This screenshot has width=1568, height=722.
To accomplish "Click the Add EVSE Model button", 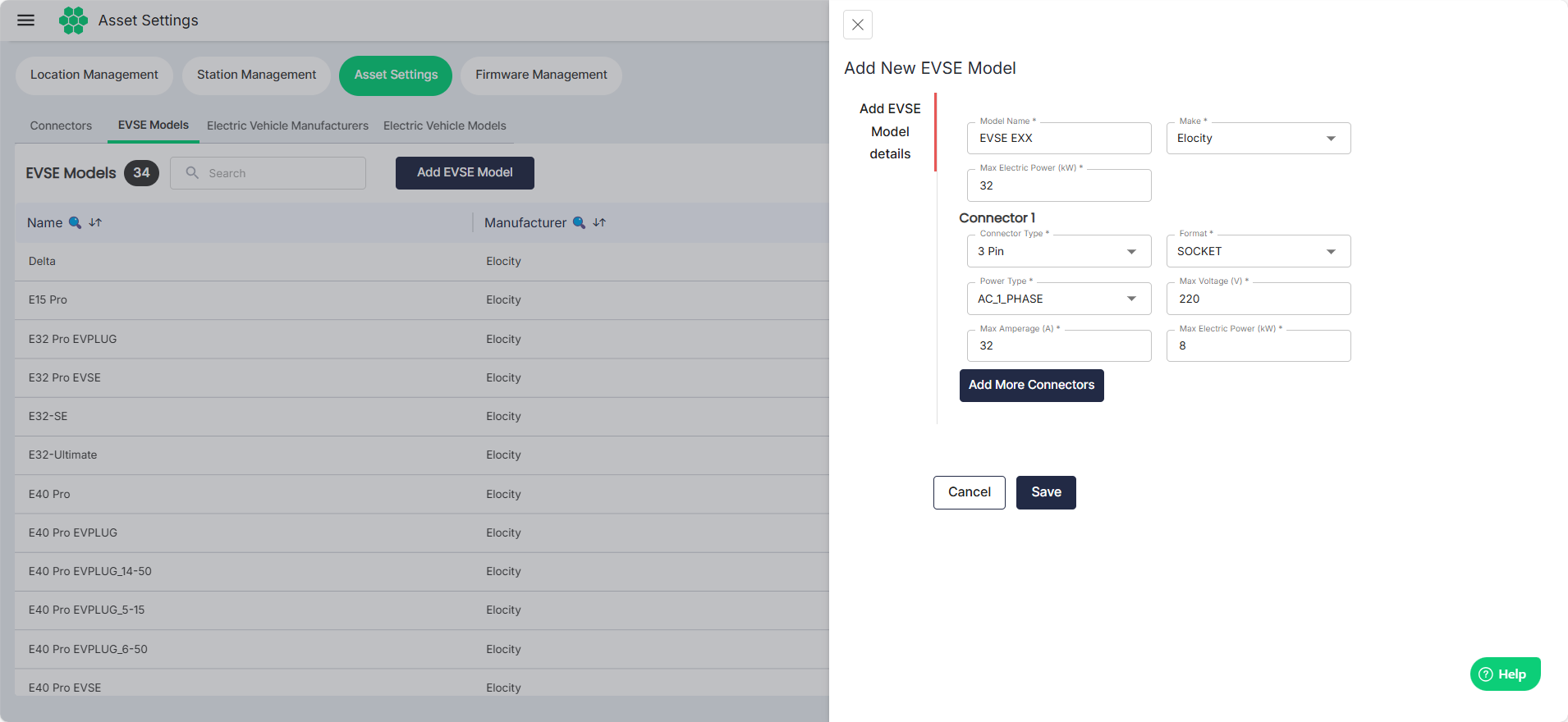I will pos(465,172).
